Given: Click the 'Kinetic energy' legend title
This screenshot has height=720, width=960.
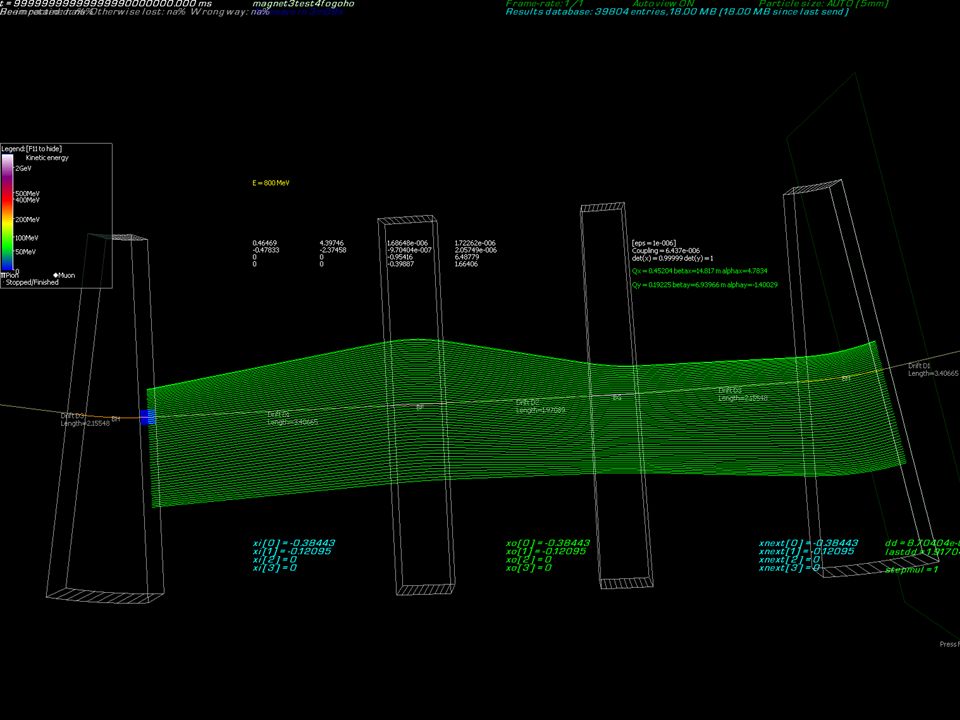Looking at the screenshot, I should 47,157.
